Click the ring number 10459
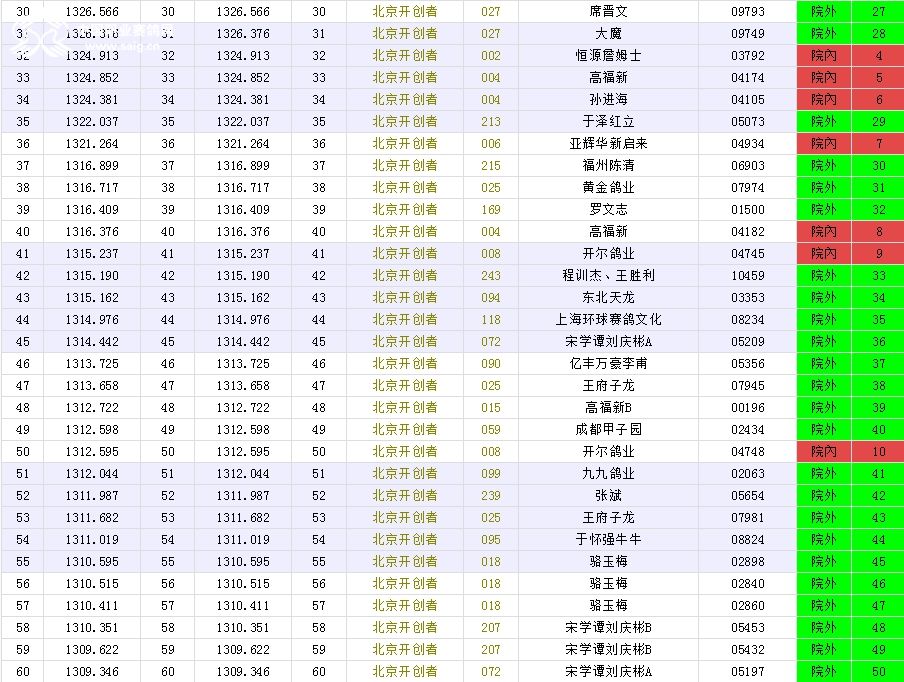This screenshot has width=904, height=682. (747, 276)
